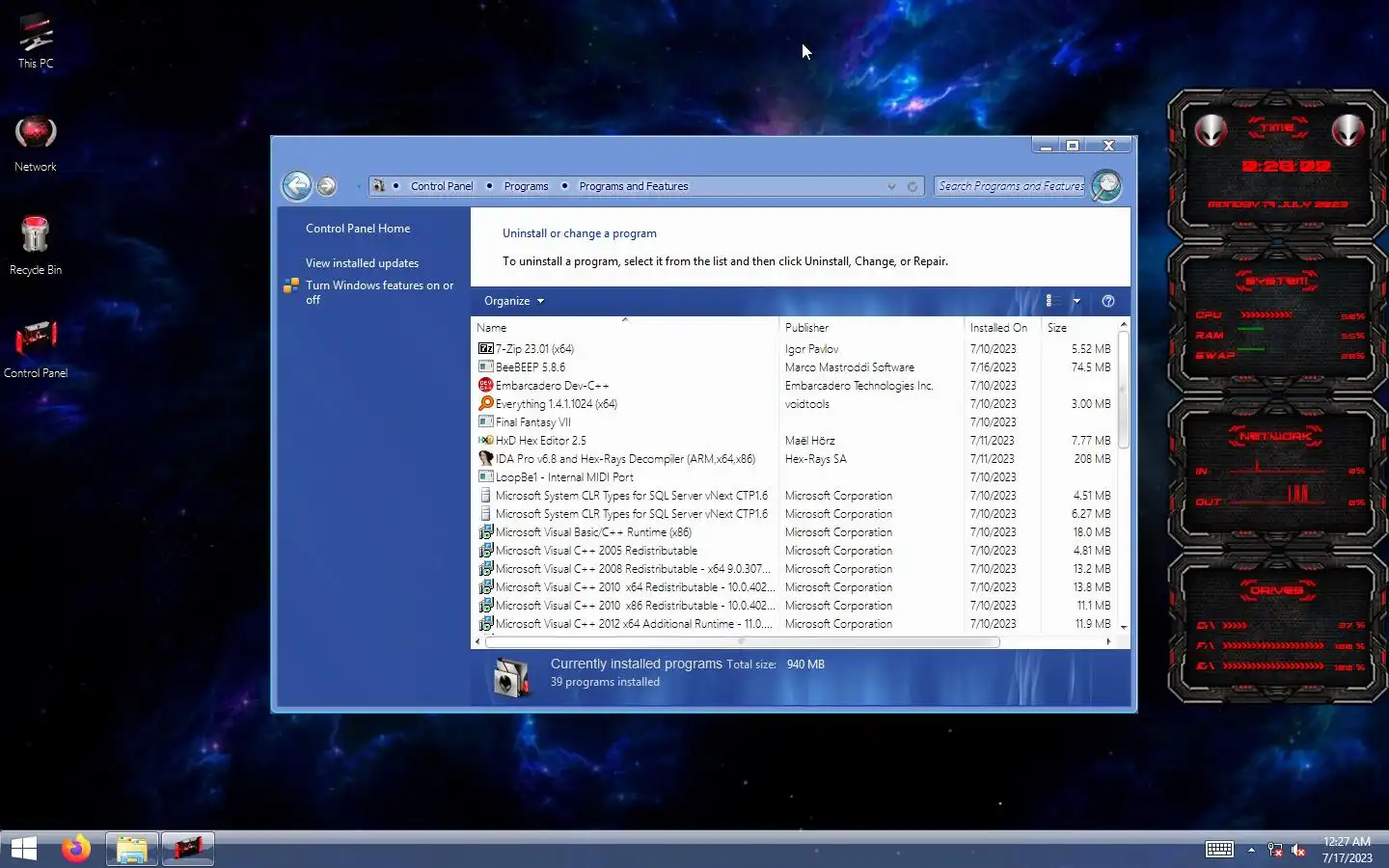Click the Drives gadget panel
The image size is (1389, 868).
(1277, 629)
